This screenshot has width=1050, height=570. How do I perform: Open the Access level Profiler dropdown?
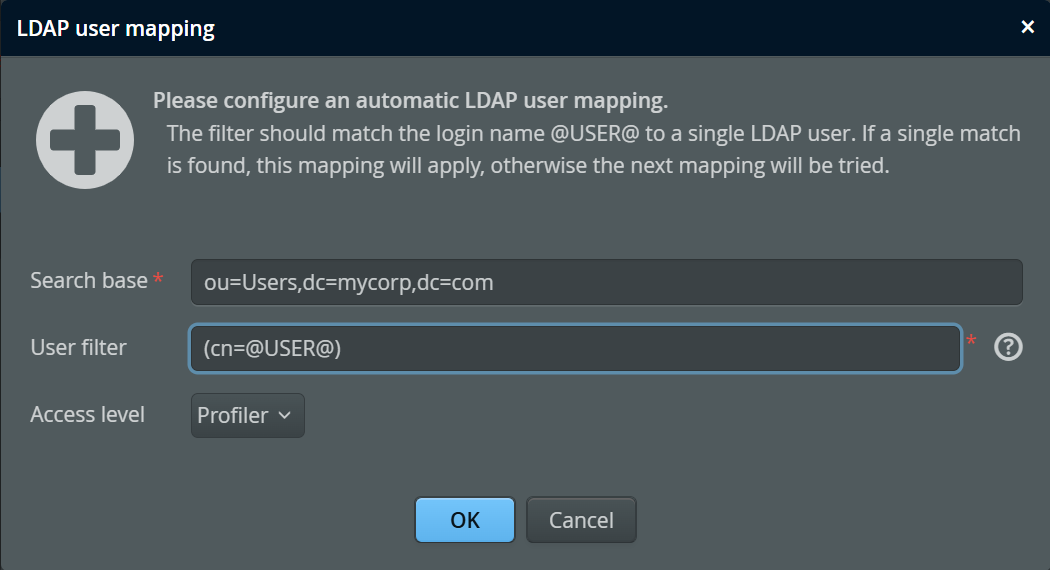(248, 415)
